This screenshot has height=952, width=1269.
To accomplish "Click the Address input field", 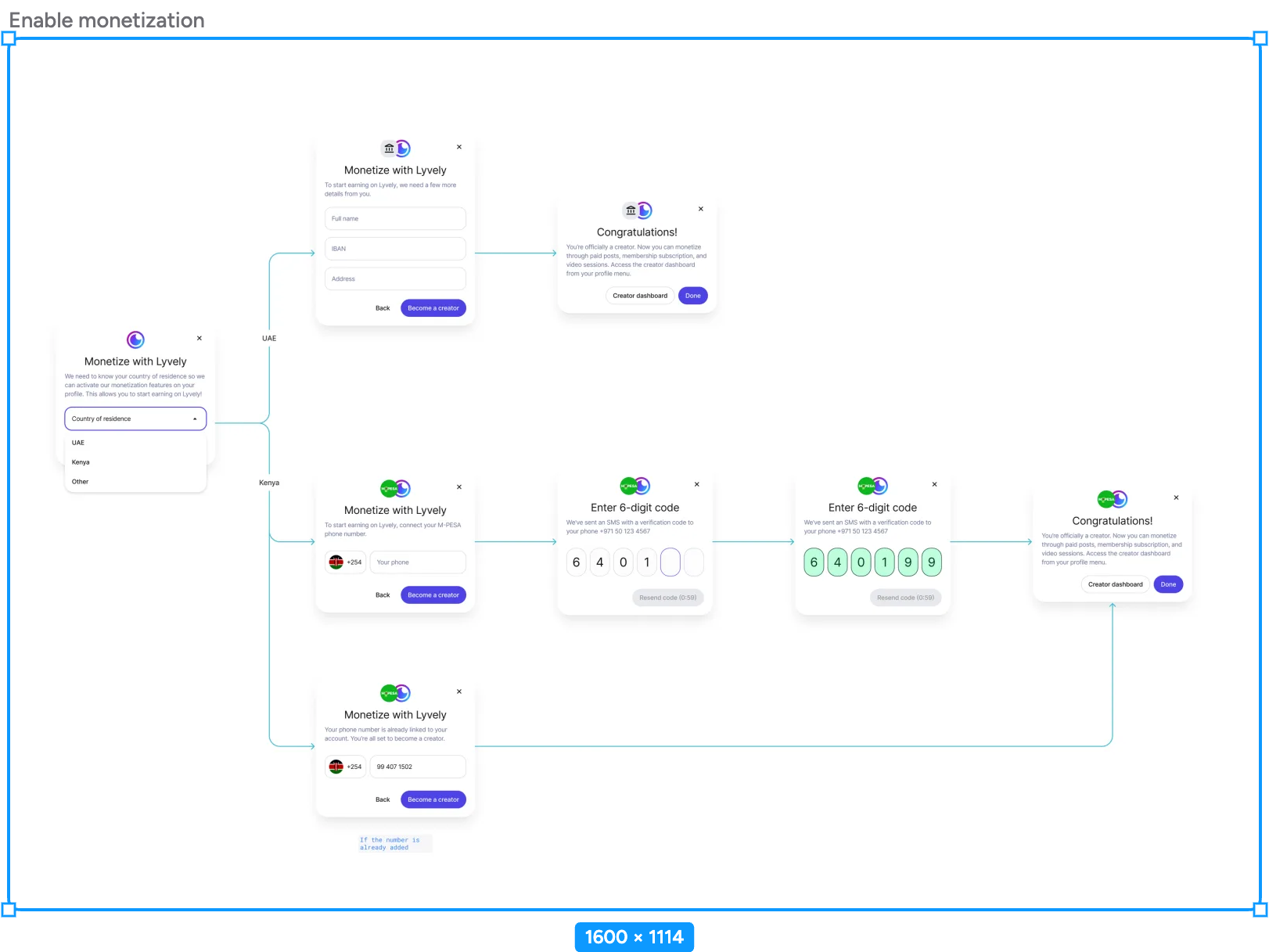I will (x=395, y=278).
